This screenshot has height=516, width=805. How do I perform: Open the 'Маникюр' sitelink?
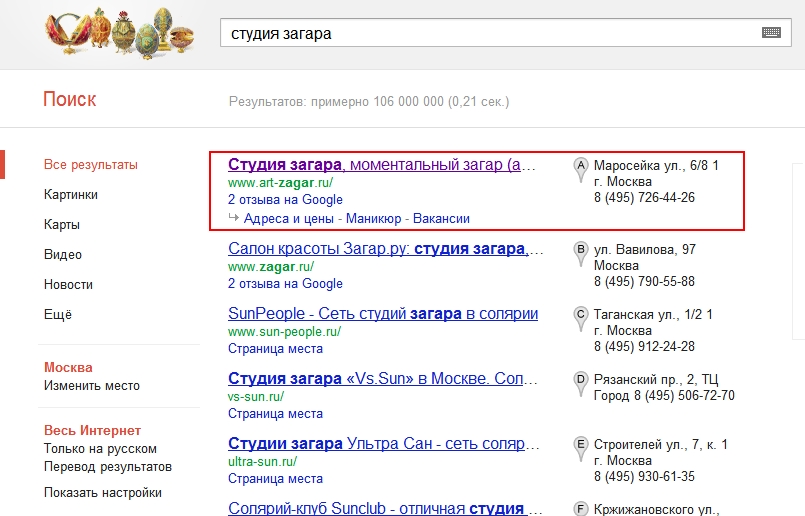(374, 219)
